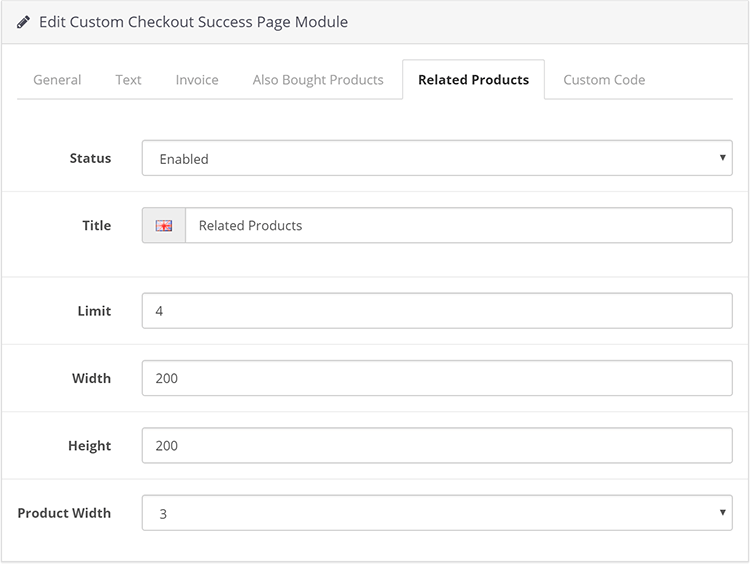Click the Title field label
Image resolution: width=750 pixels, height=564 pixels.
(x=97, y=225)
